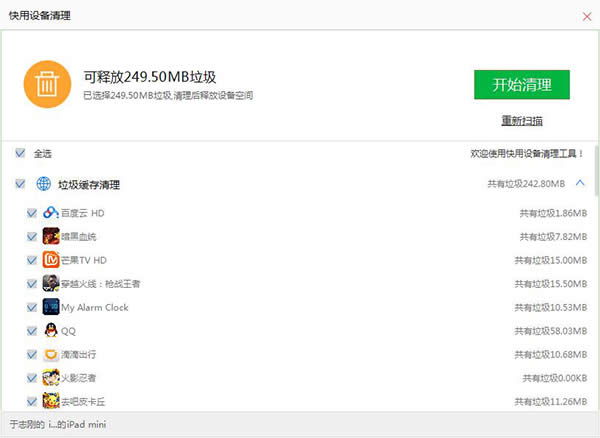The width and height of the screenshot is (600, 438).
Task: Click the globe icon for 垃圾缓存清理
Action: [44, 184]
